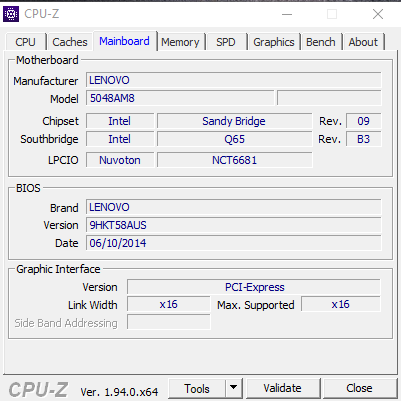This screenshot has width=401, height=401.
Task: Click the PCI-Express version value
Action: coord(254,287)
